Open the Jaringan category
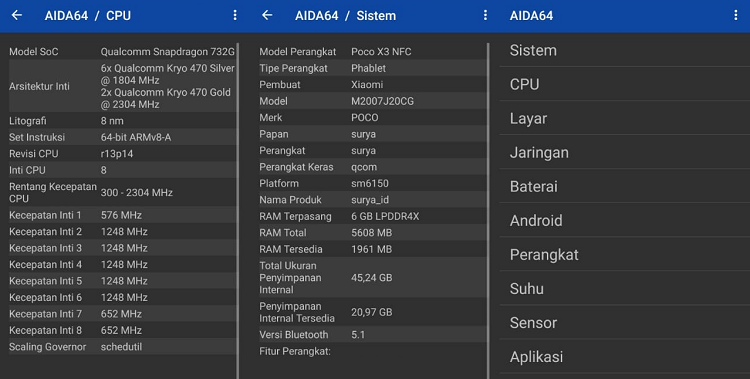This screenshot has width=750, height=379. [x=625, y=152]
